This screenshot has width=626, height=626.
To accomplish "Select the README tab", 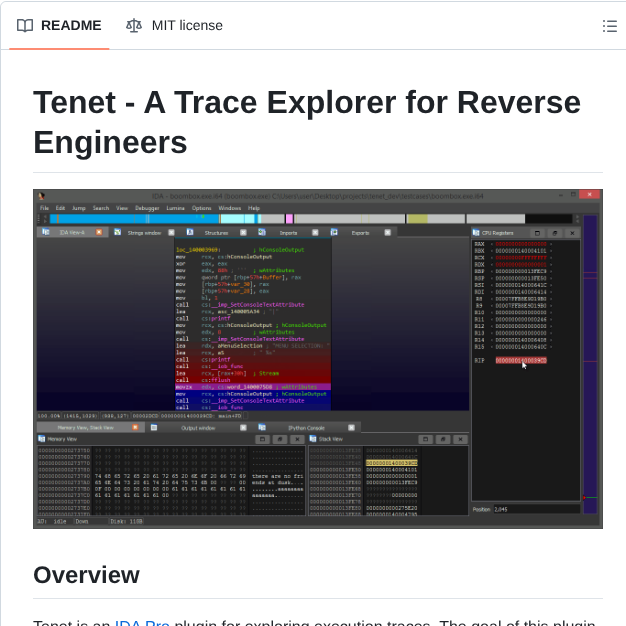I will click(x=58, y=26).
